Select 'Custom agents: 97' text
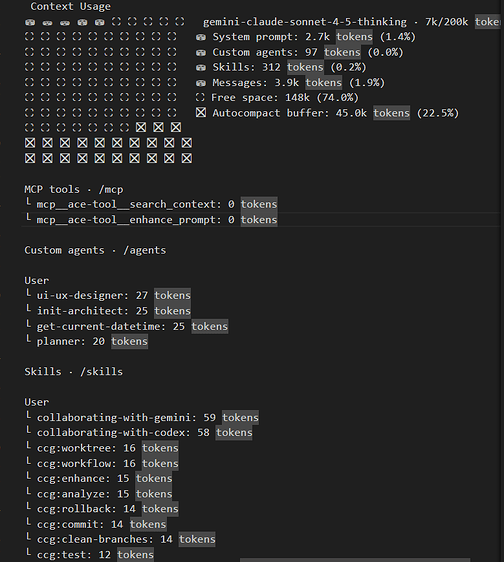 (x=265, y=52)
